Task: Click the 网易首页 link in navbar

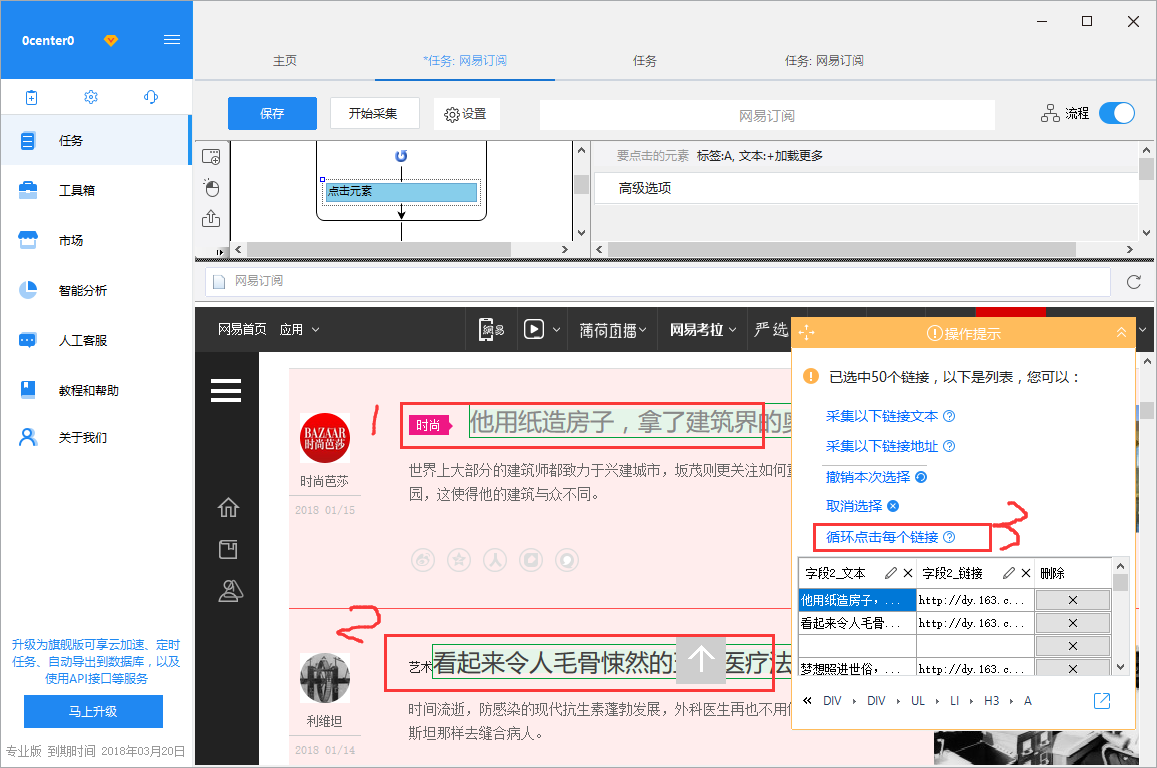Action: (x=242, y=329)
